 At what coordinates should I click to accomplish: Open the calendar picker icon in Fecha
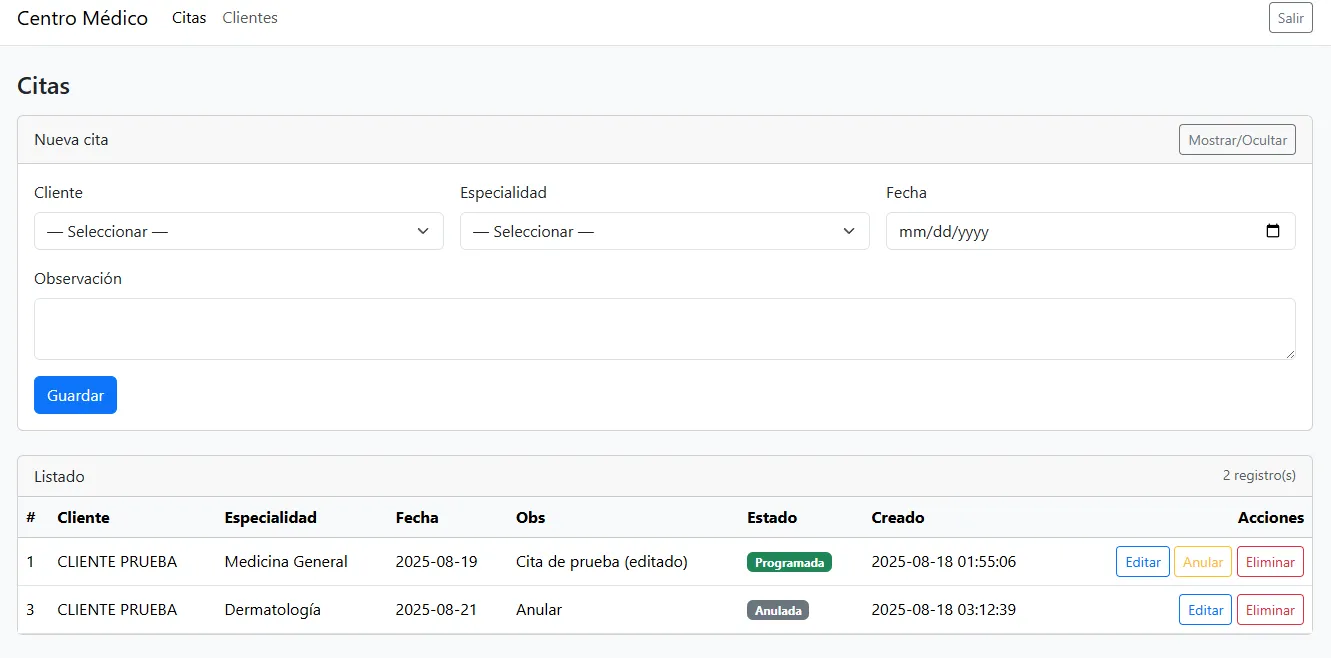pos(1272,231)
